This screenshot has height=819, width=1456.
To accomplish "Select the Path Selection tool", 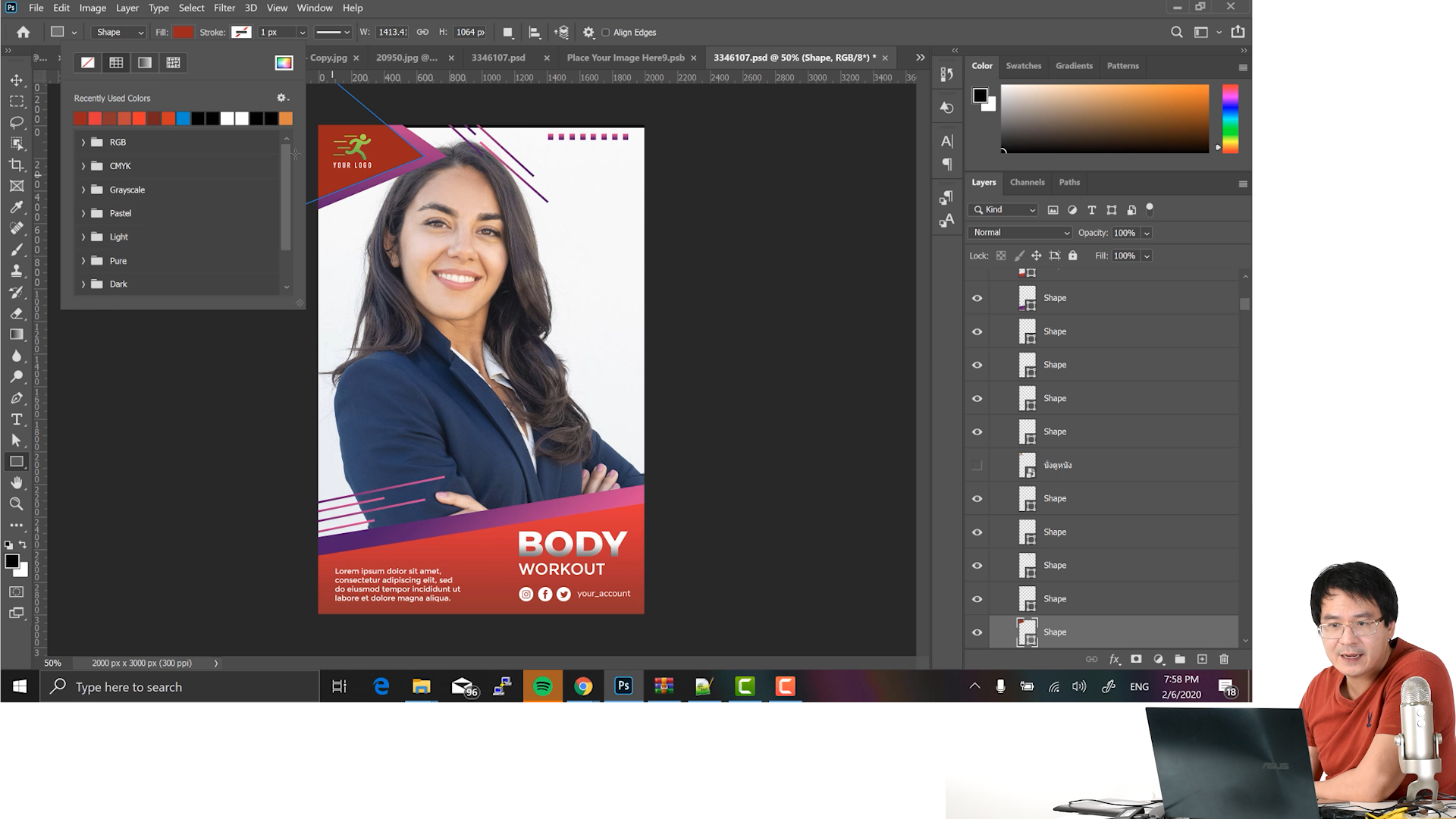I will [x=16, y=441].
